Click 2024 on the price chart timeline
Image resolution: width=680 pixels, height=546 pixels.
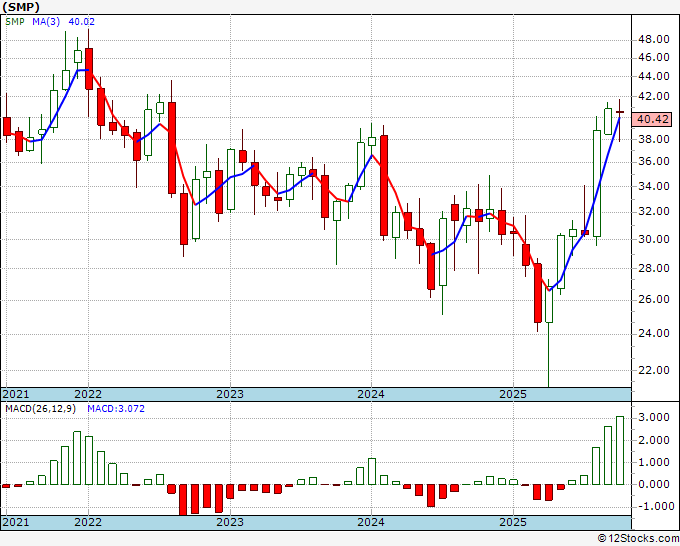(371, 394)
